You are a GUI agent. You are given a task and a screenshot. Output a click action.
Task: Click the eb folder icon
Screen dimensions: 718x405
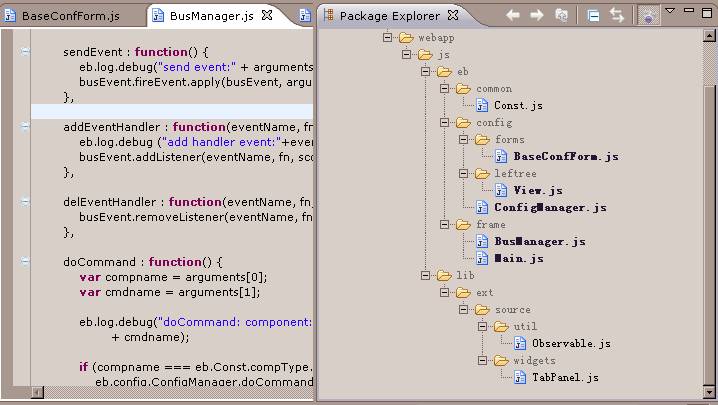coord(444,71)
